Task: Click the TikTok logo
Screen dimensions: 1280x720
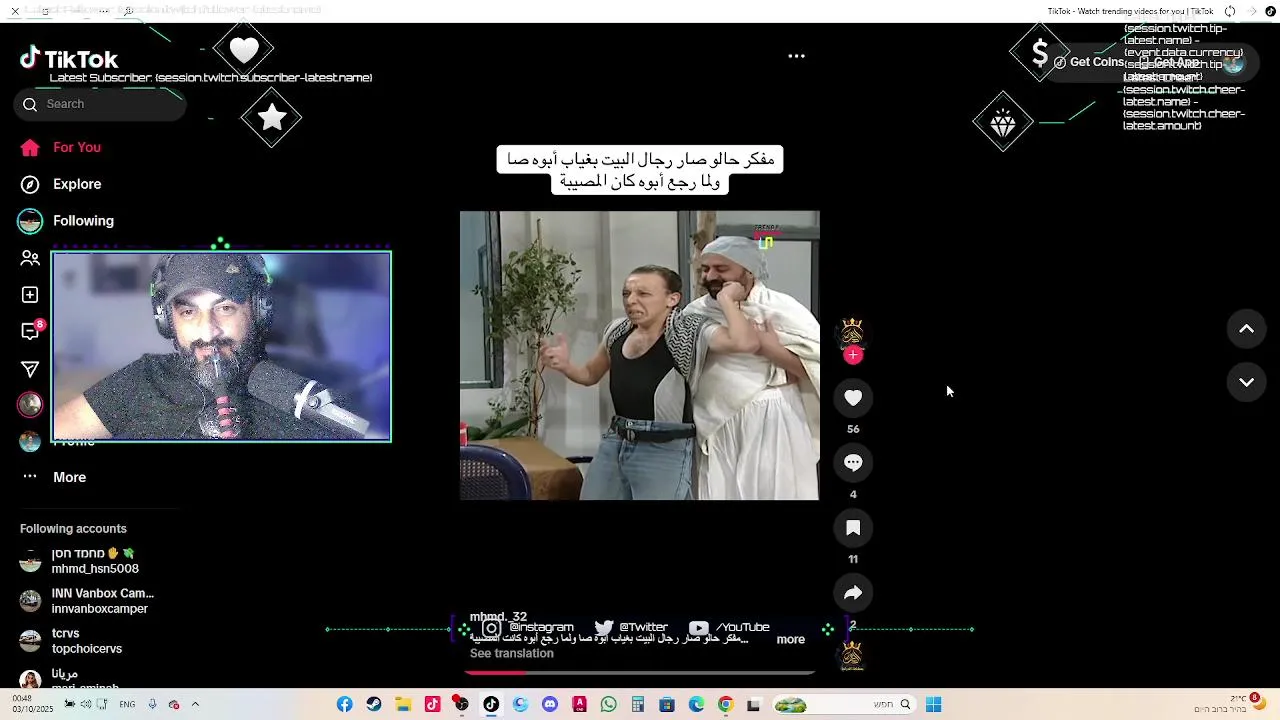Action: [x=68, y=59]
